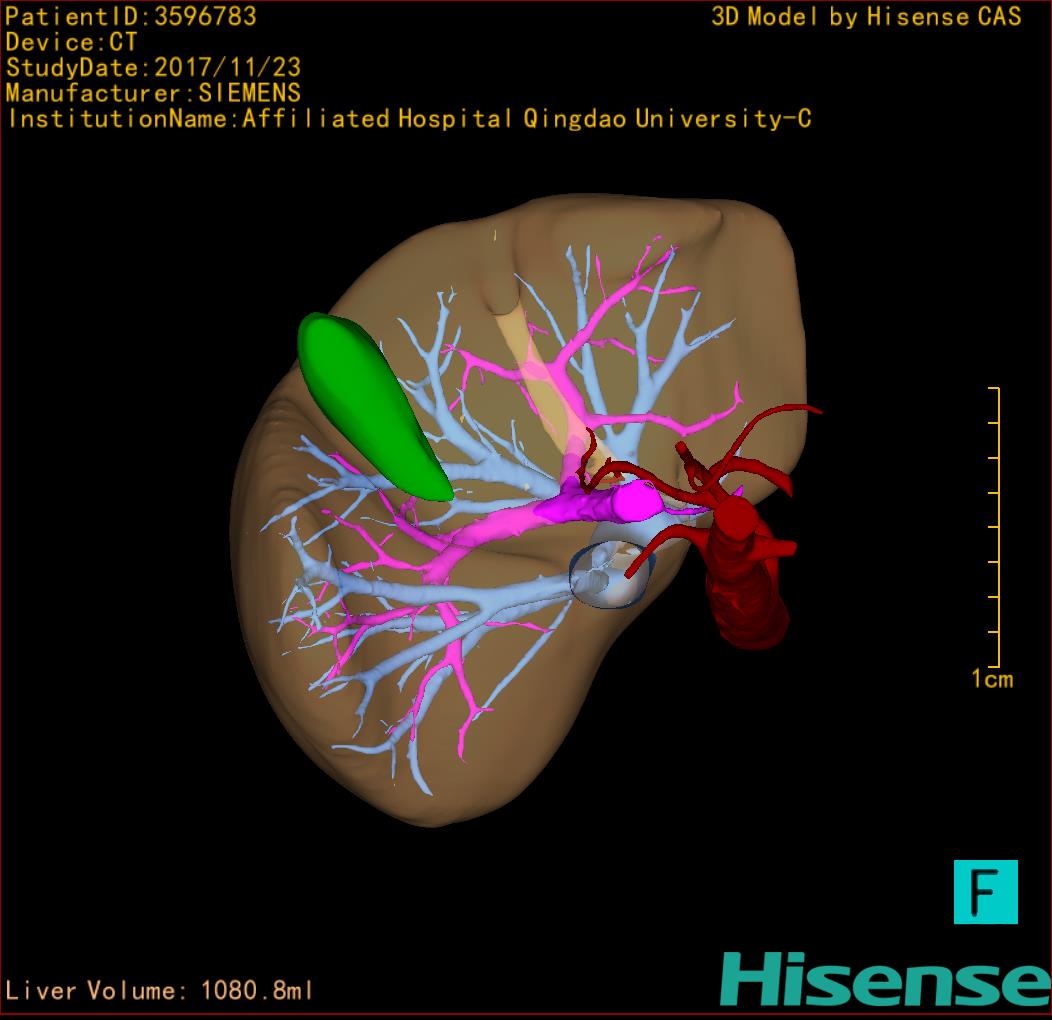Select the StudyDate:2017/11/23 text
Screen dimensions: 1052x1020
153,68
